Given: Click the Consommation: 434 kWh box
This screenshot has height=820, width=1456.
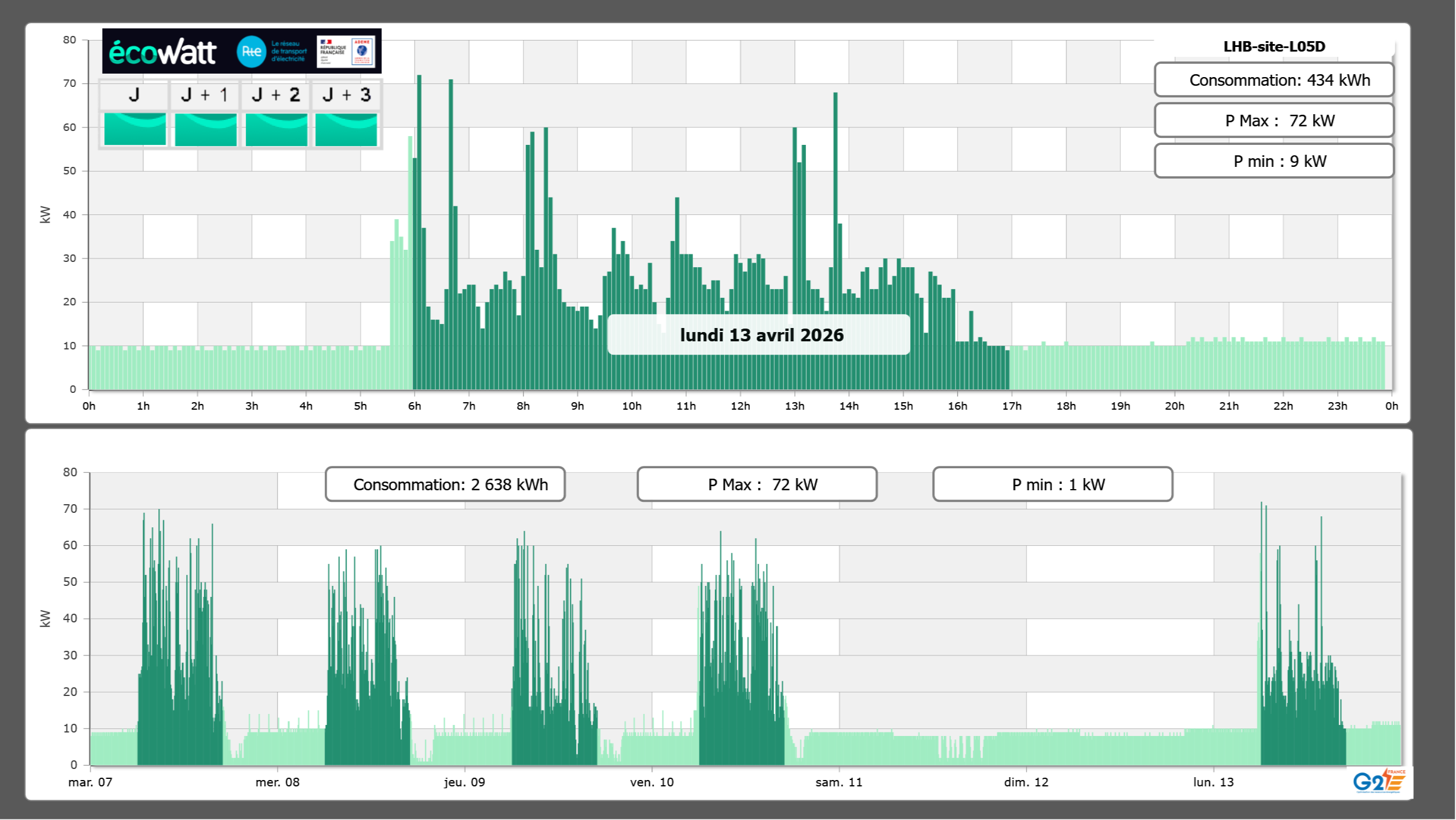Looking at the screenshot, I should coord(1273,80).
